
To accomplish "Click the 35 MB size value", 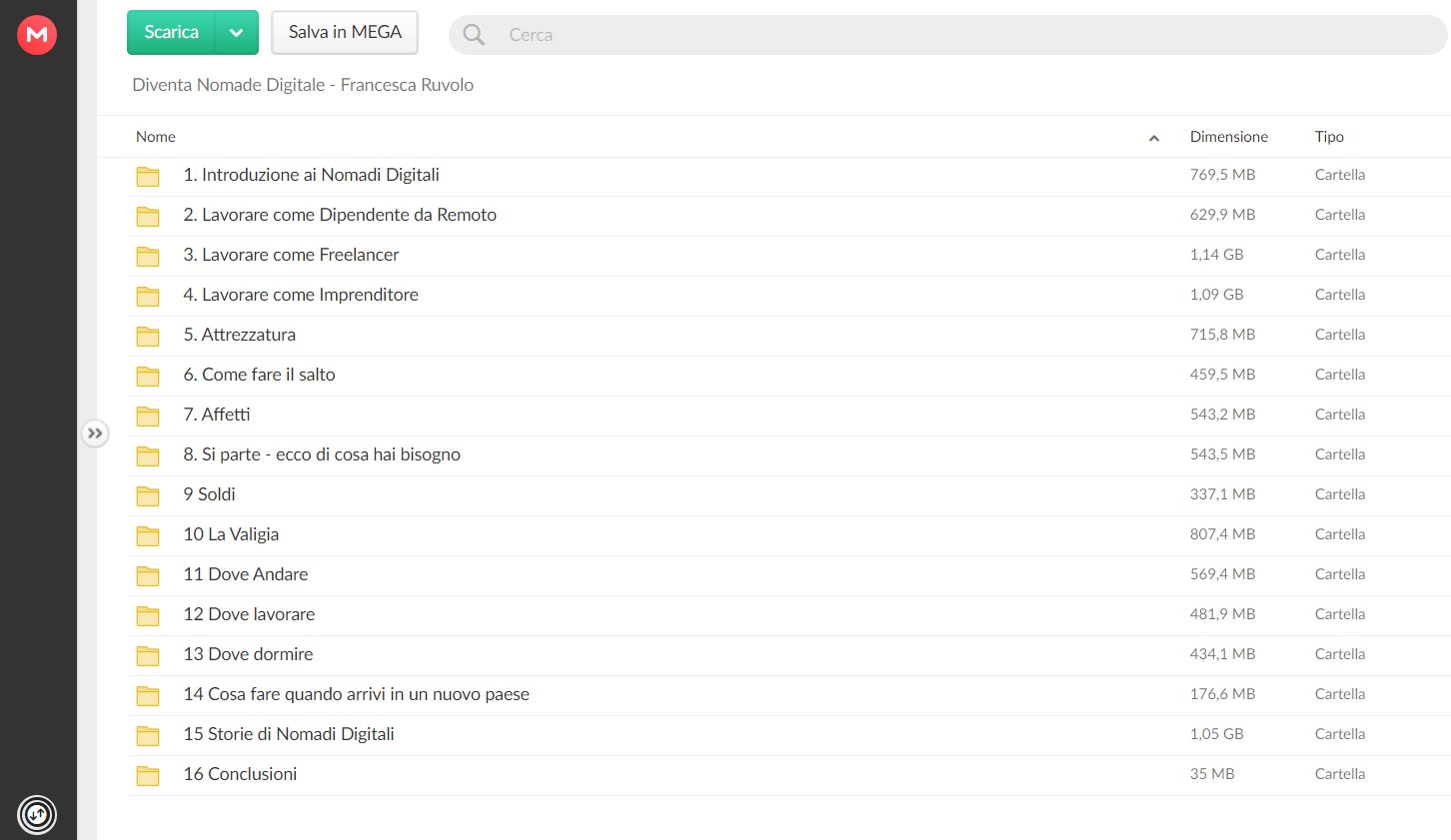I will click(1212, 774).
